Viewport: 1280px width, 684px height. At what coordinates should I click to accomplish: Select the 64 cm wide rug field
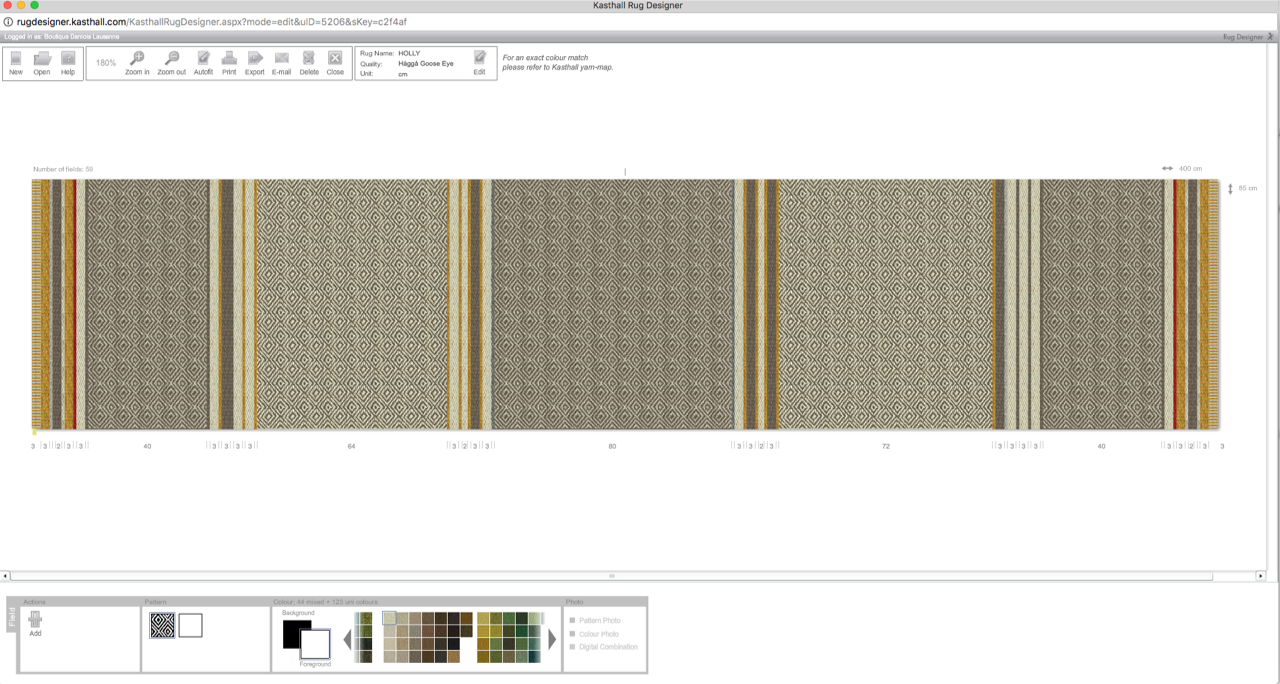coord(352,304)
